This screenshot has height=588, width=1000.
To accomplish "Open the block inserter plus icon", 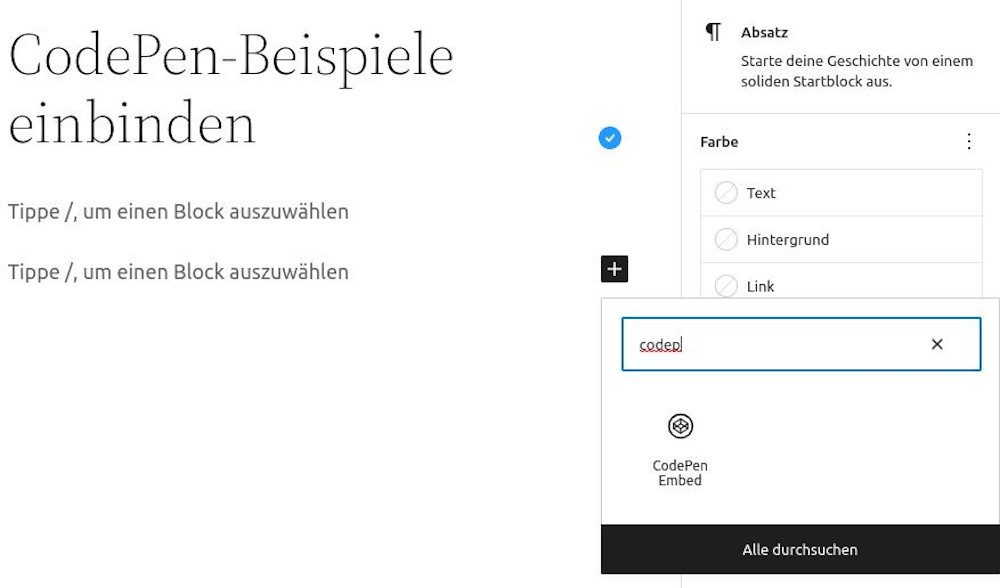I will pos(613,268).
